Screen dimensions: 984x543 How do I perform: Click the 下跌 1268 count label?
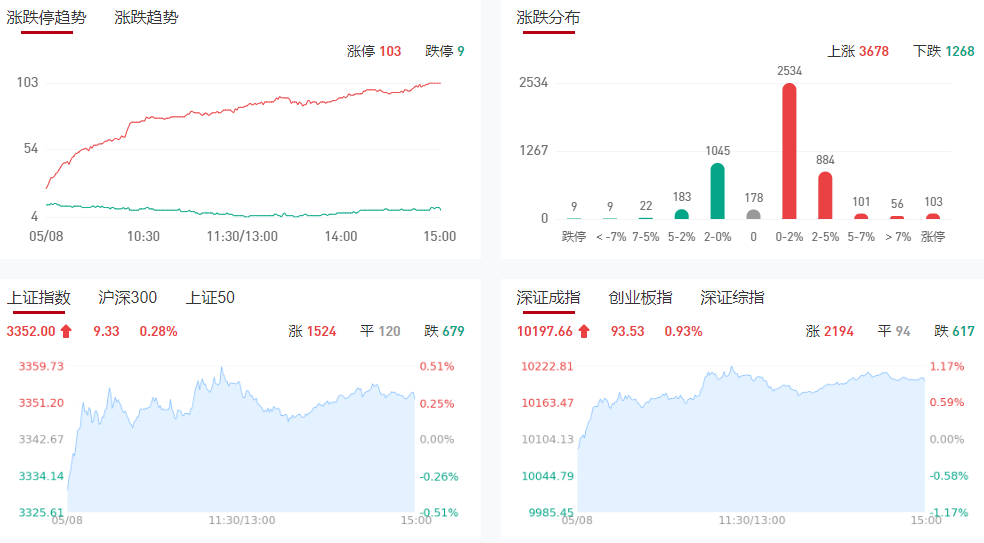pos(943,51)
